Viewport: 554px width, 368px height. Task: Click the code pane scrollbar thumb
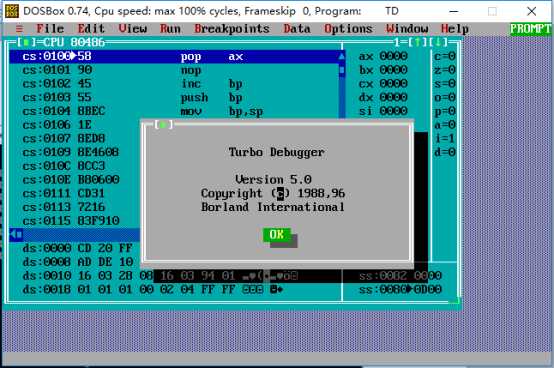pos(342,70)
